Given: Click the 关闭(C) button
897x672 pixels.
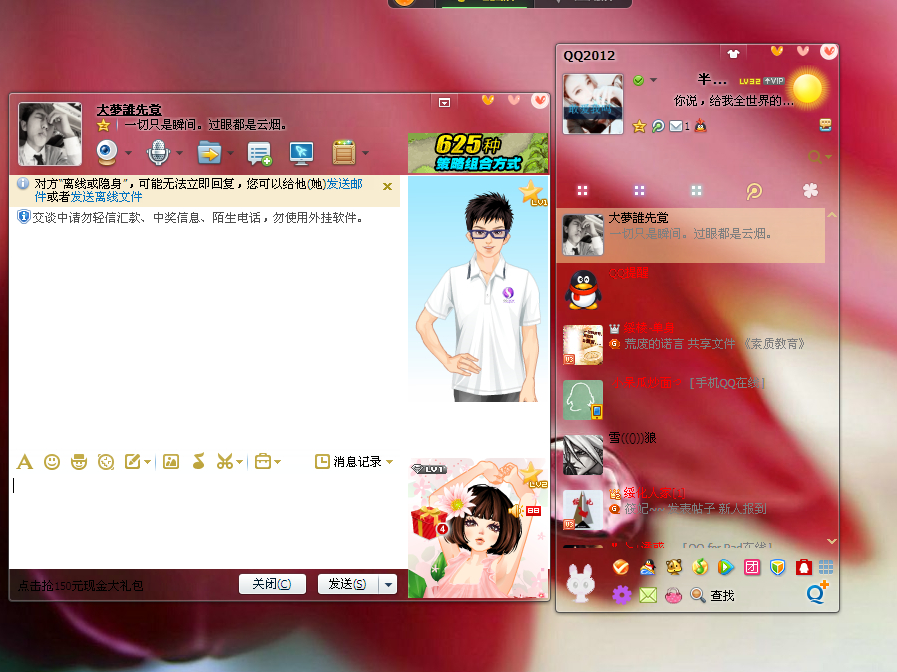Looking at the screenshot, I should tap(272, 584).
